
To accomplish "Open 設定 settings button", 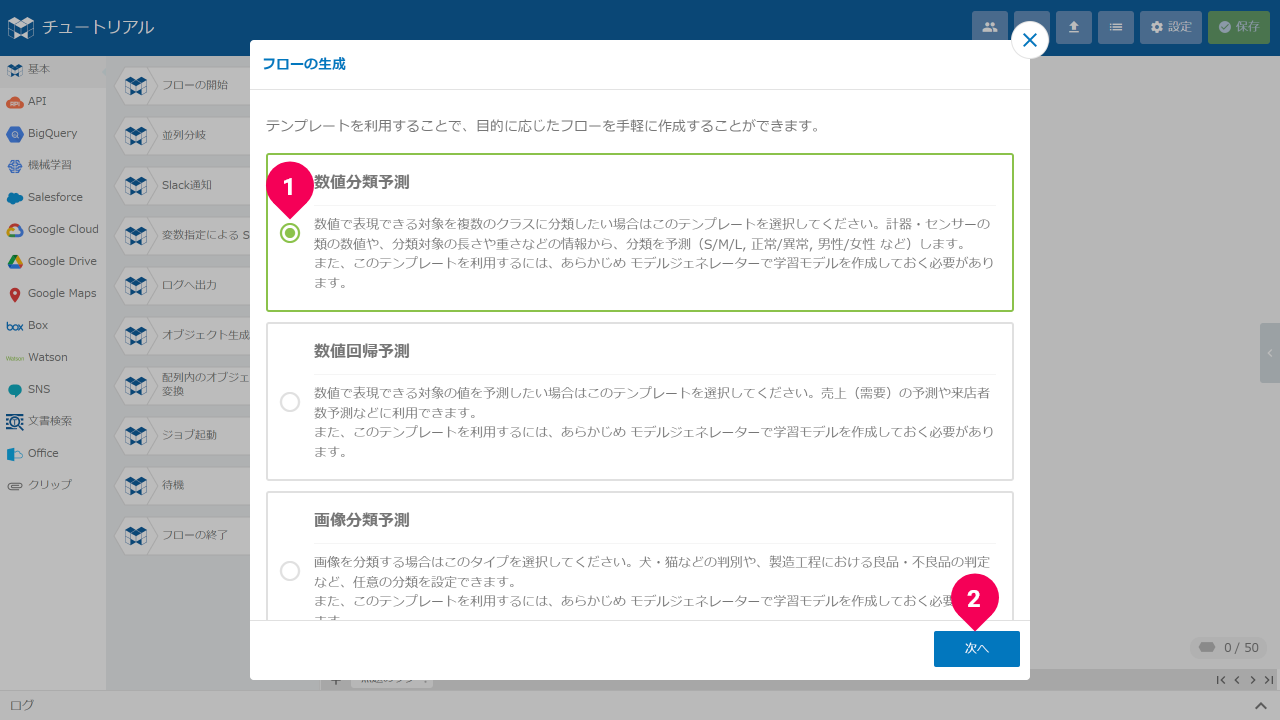I will [1171, 27].
